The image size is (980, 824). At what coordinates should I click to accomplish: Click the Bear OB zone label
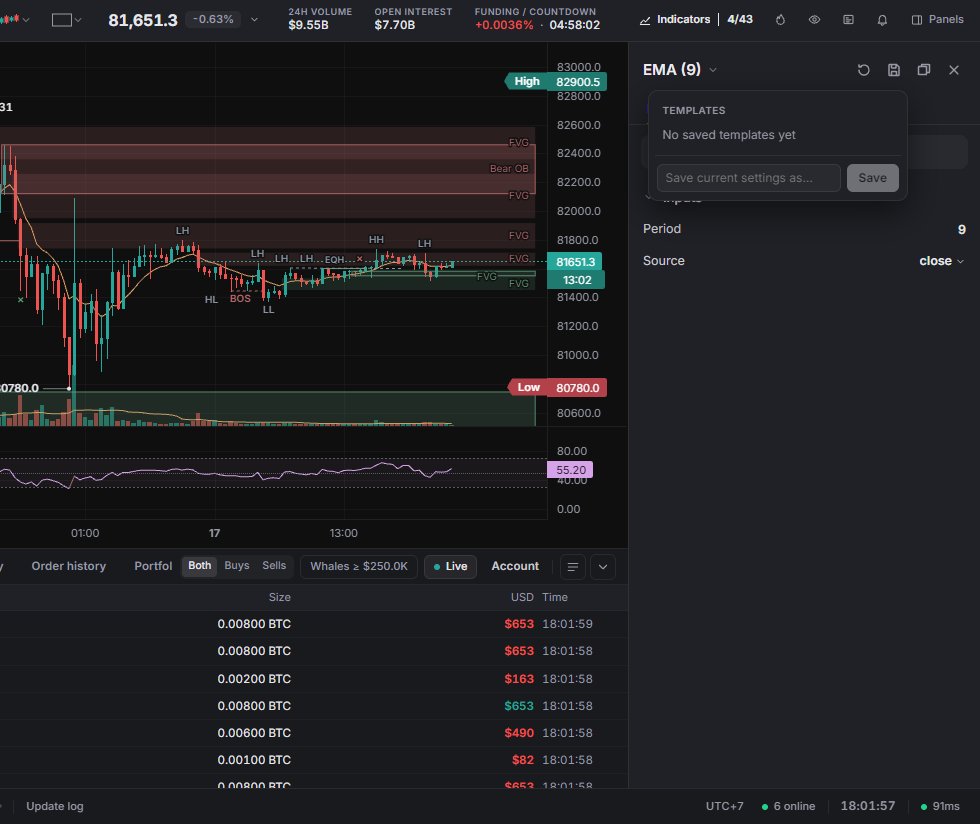[x=509, y=169]
